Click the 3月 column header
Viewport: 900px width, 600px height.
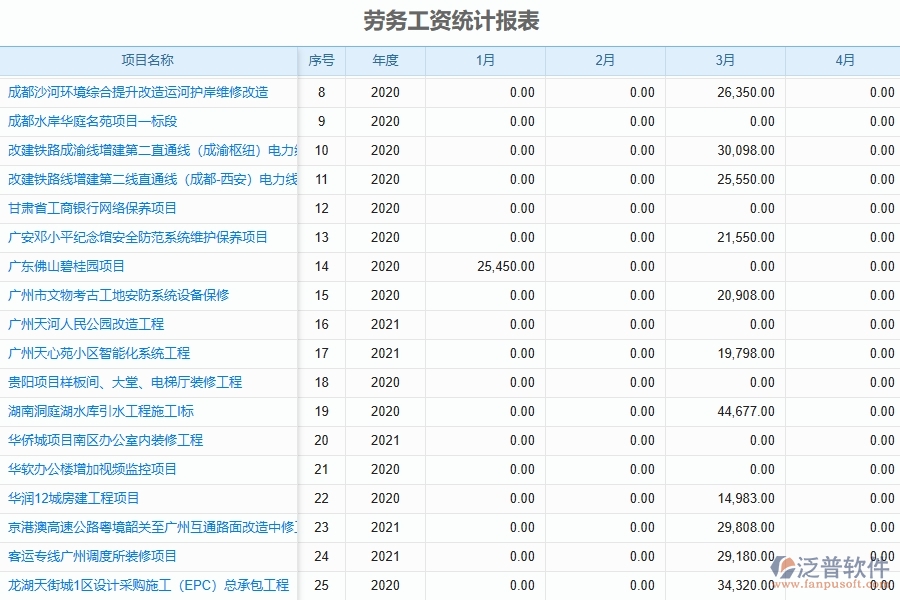point(725,60)
